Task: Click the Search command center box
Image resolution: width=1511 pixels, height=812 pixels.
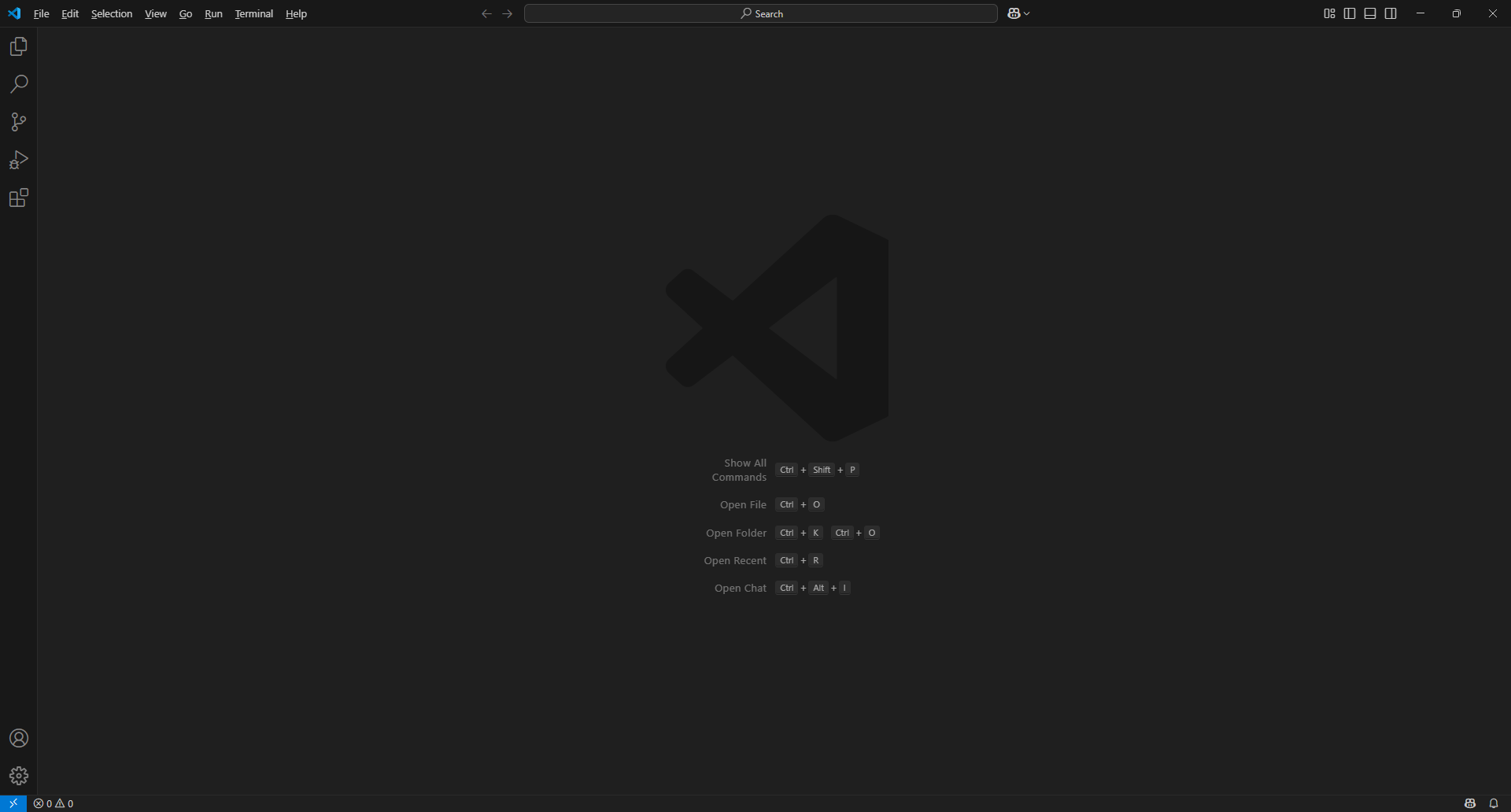Action: coord(761,13)
